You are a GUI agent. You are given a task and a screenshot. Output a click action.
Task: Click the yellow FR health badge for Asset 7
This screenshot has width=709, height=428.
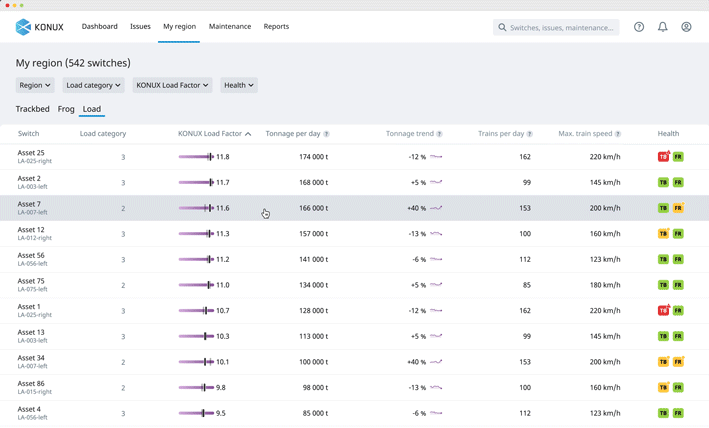(678, 208)
